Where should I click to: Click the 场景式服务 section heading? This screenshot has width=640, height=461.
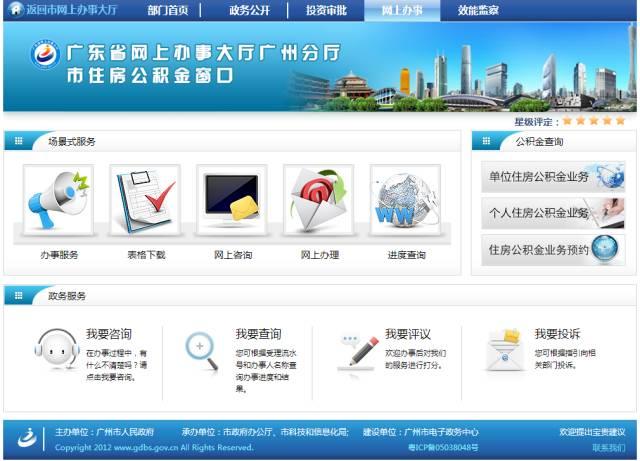(x=72, y=142)
